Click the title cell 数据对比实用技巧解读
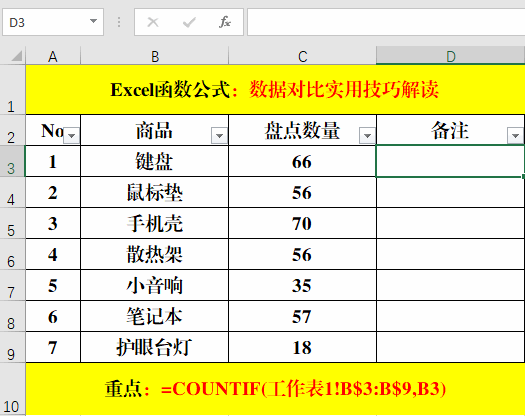Screen dimensions: 525x416 click(x=275, y=89)
